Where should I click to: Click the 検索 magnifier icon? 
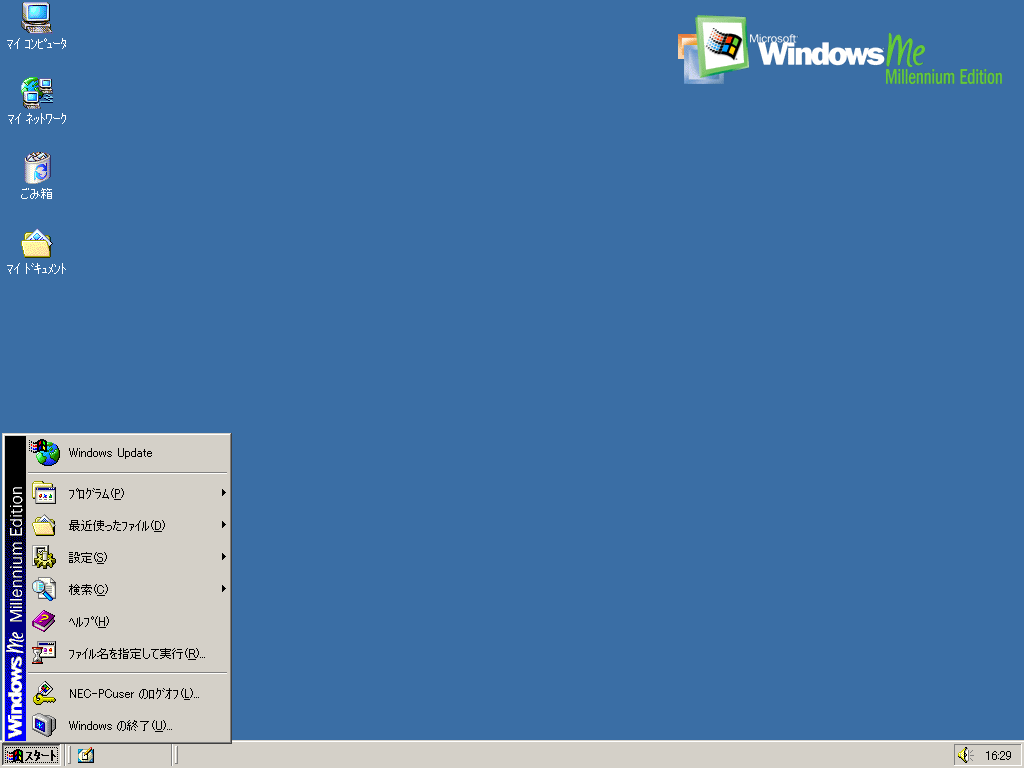coord(44,589)
